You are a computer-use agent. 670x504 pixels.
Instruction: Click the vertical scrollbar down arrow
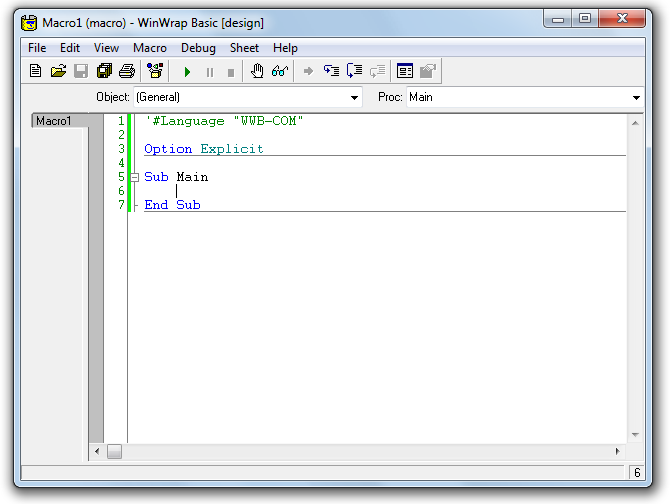pyautogui.click(x=635, y=435)
